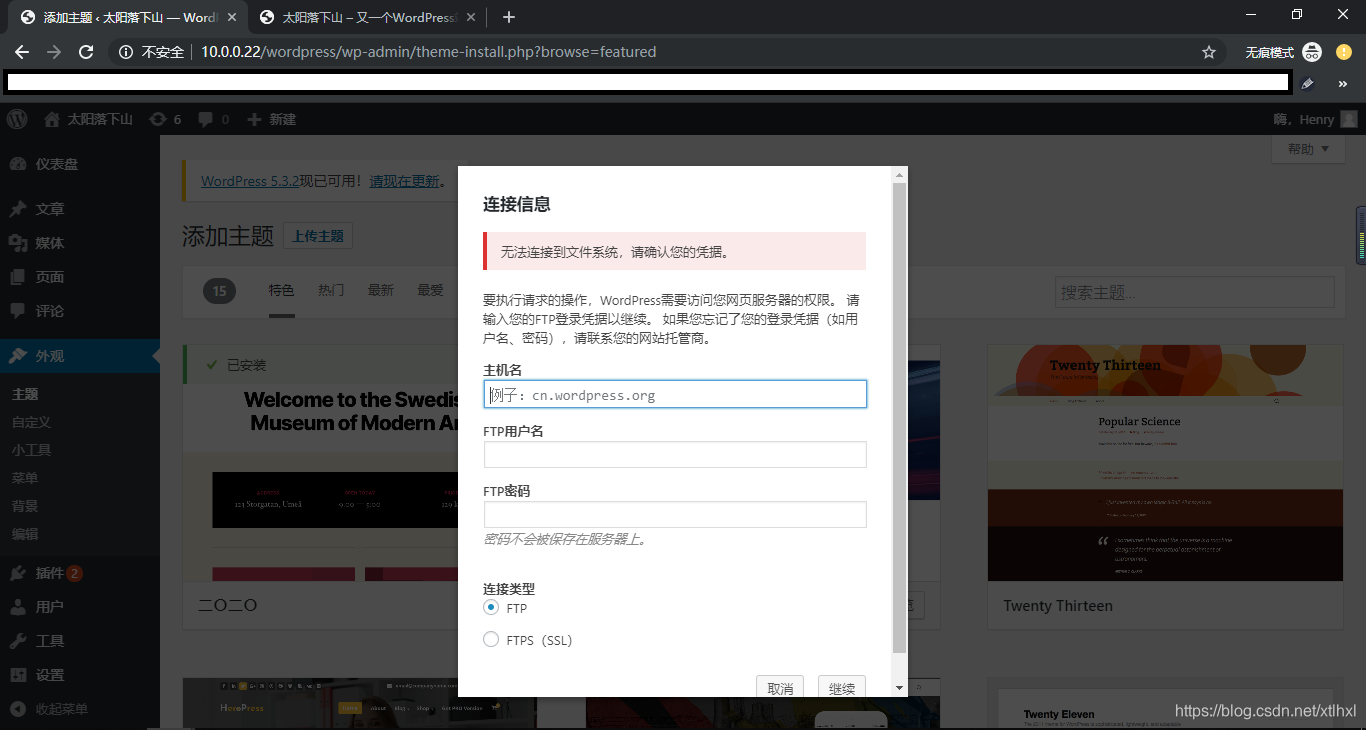The height and width of the screenshot is (730, 1366).
Task: Open the 外观 appearance menu
Action: [x=80, y=356]
